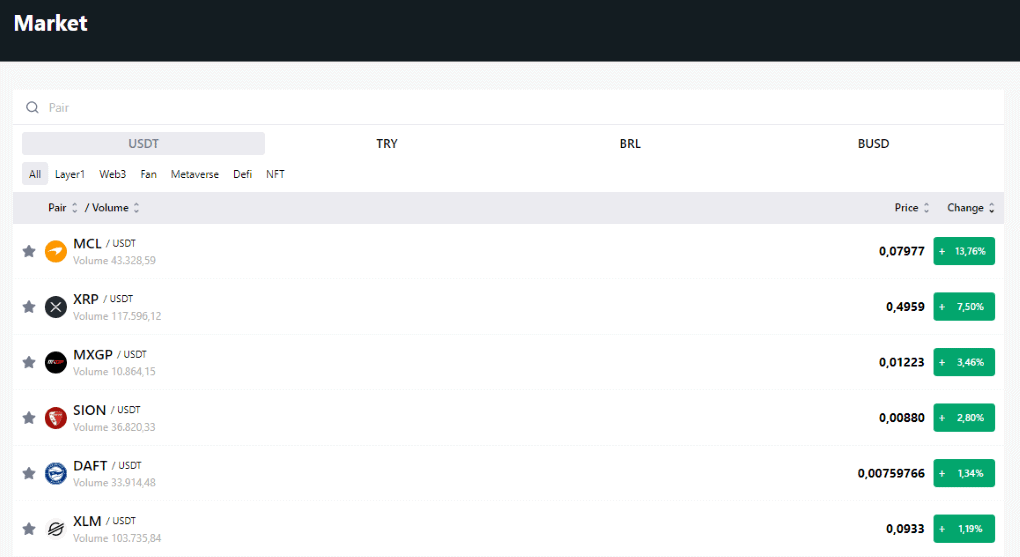Screen dimensions: 1020x557
Task: Sort list by Volume column arrows
Action: pyautogui.click(x=137, y=208)
